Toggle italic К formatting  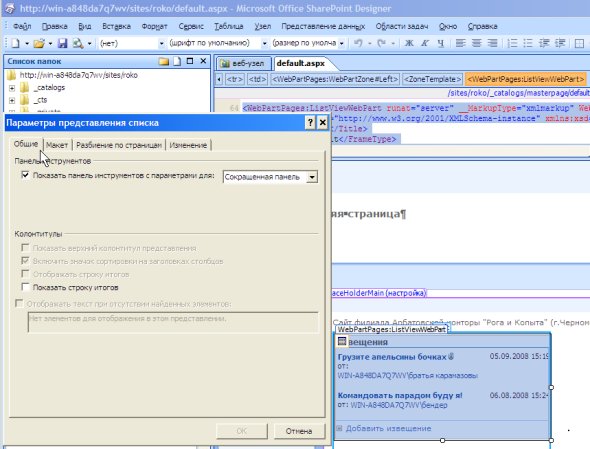[425, 43]
